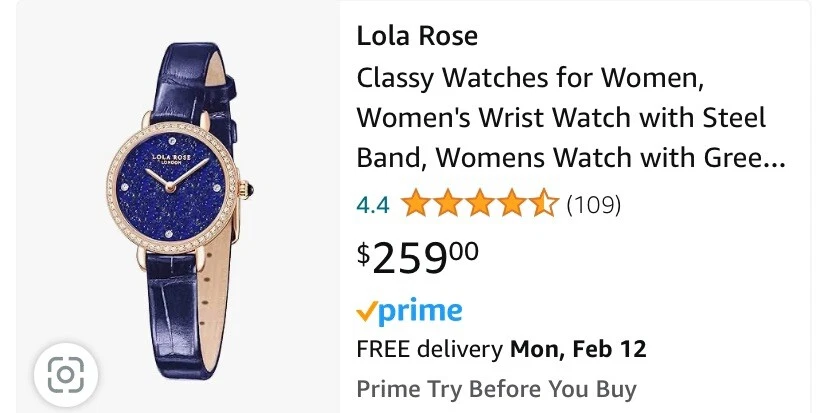Click the 4.4 rating number
The height and width of the screenshot is (413, 824).
373,206
